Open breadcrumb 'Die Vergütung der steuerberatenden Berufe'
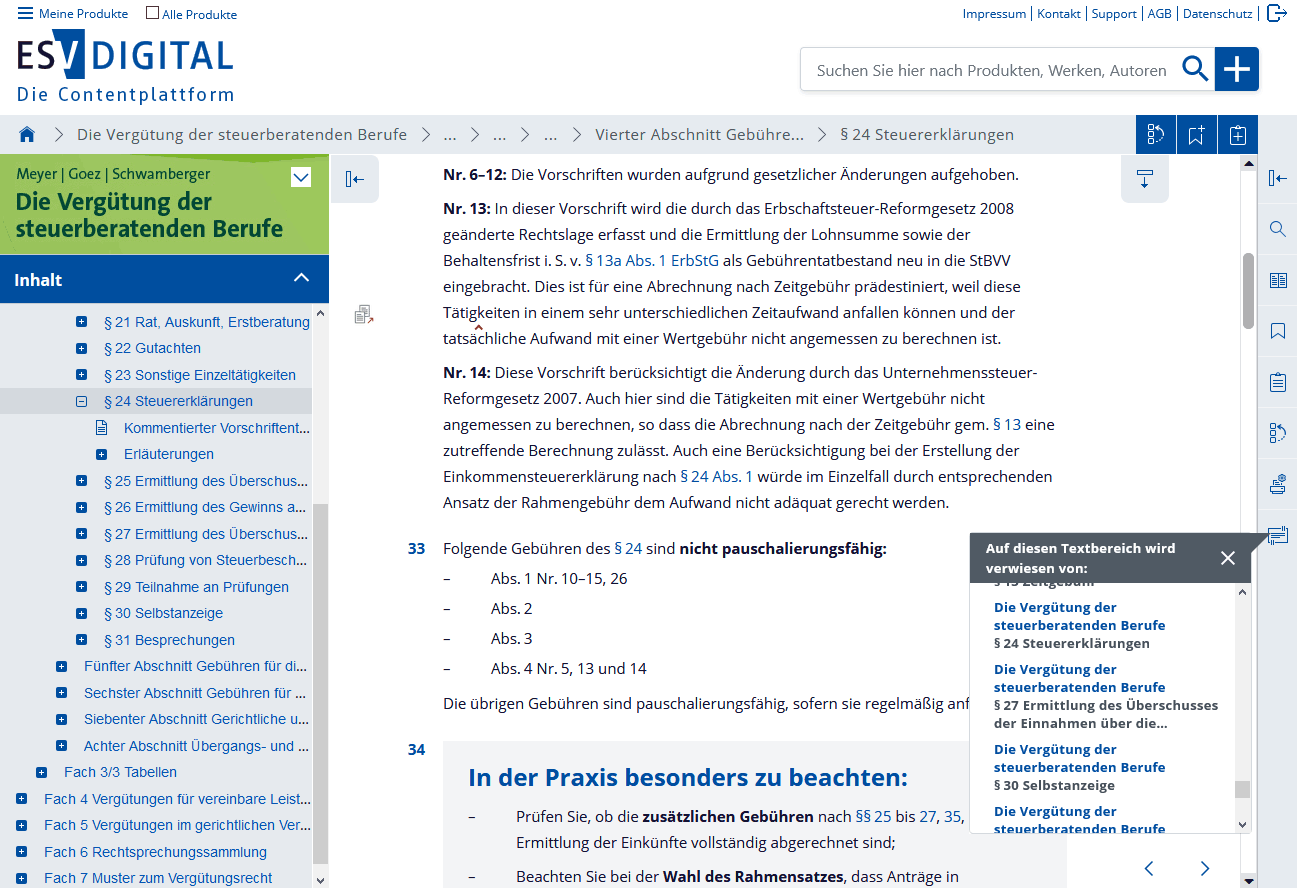1297x888 pixels. click(242, 134)
